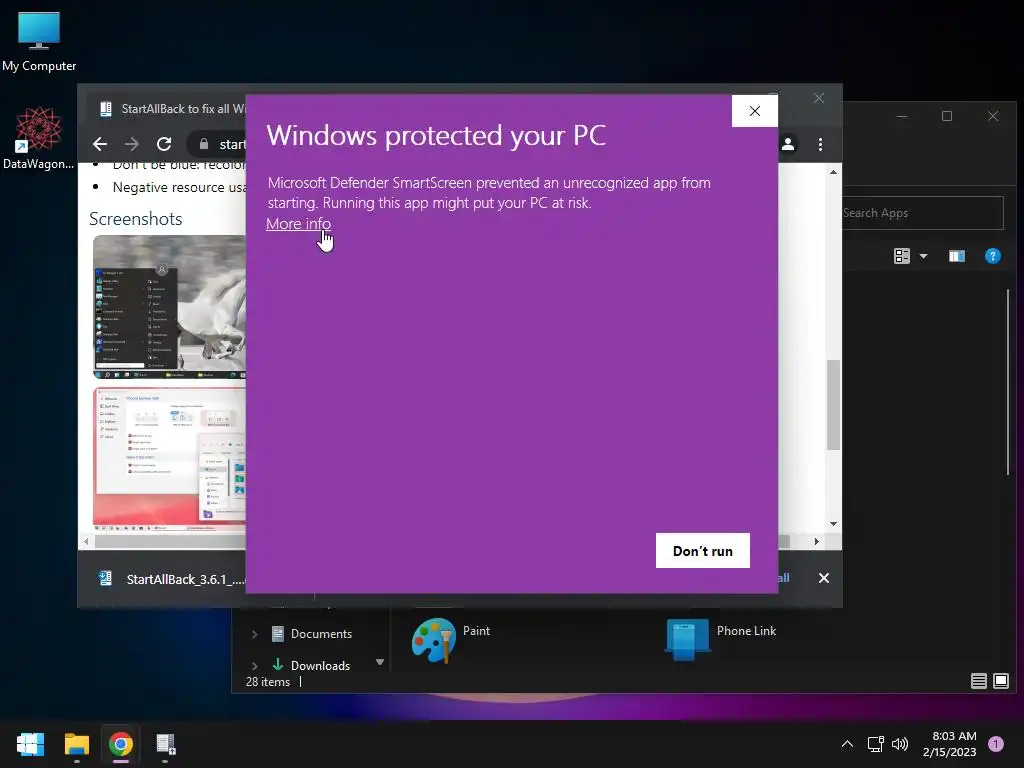Click the scroll up arrow in Chrome page
Image resolution: width=1024 pixels, height=768 pixels.
coord(833,172)
